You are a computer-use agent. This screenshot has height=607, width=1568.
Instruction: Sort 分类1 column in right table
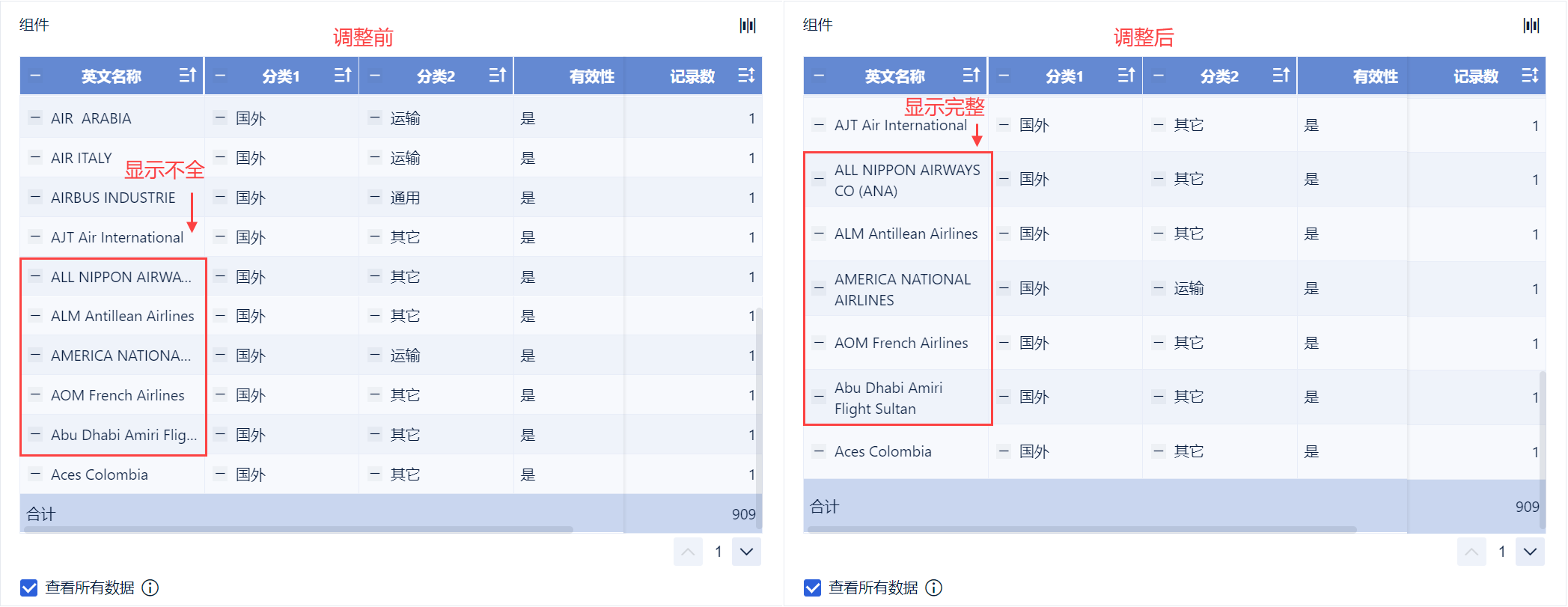[x=1126, y=76]
